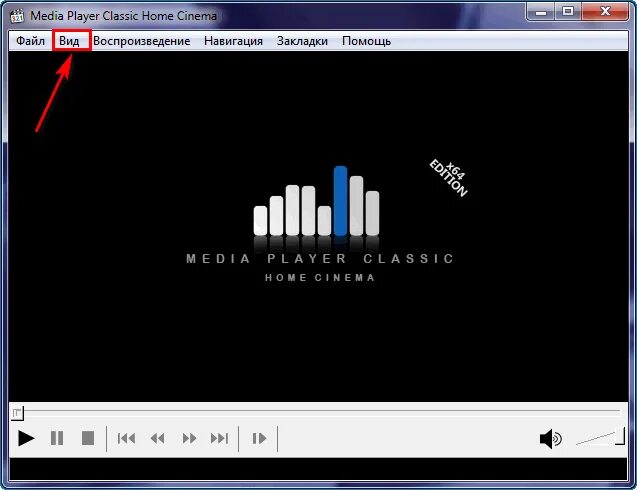Click the volume slider

[600, 437]
